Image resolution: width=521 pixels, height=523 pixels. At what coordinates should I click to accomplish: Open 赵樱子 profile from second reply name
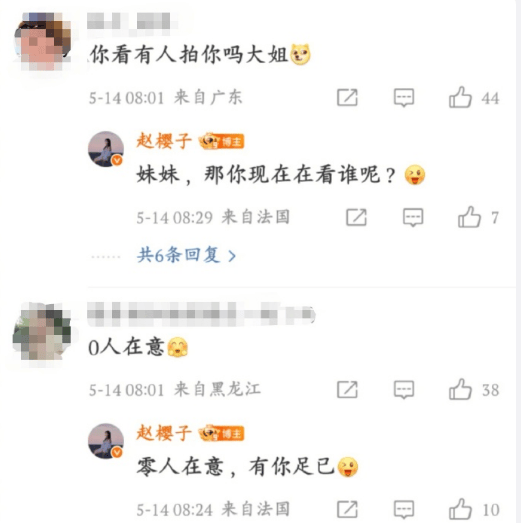click(164, 433)
